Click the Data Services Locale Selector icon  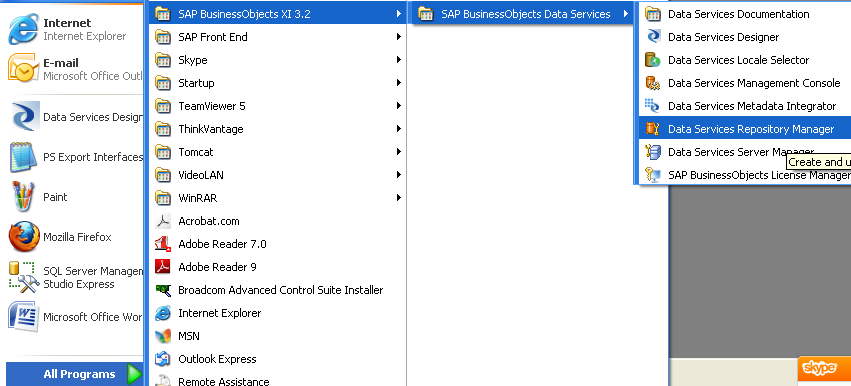click(x=653, y=60)
